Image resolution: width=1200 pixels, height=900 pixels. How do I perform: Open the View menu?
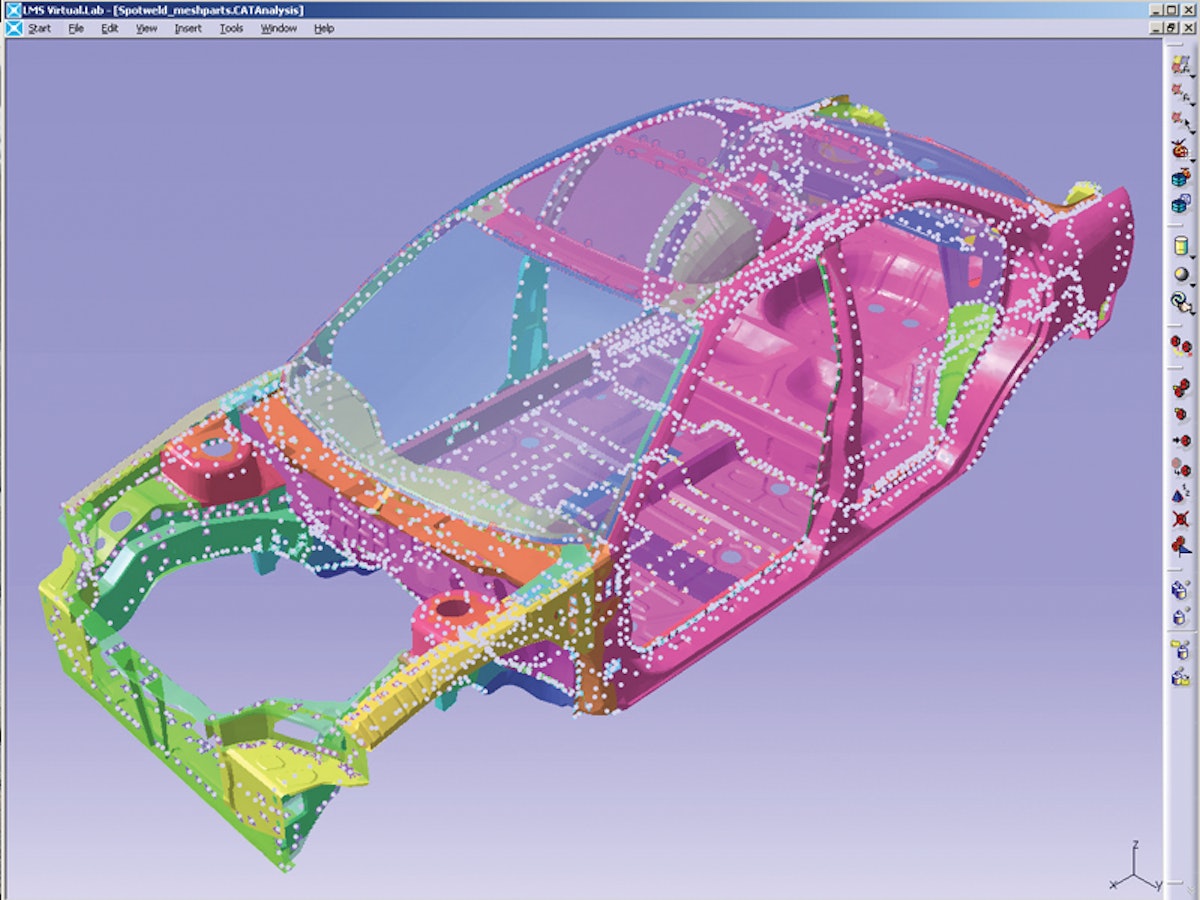click(146, 28)
